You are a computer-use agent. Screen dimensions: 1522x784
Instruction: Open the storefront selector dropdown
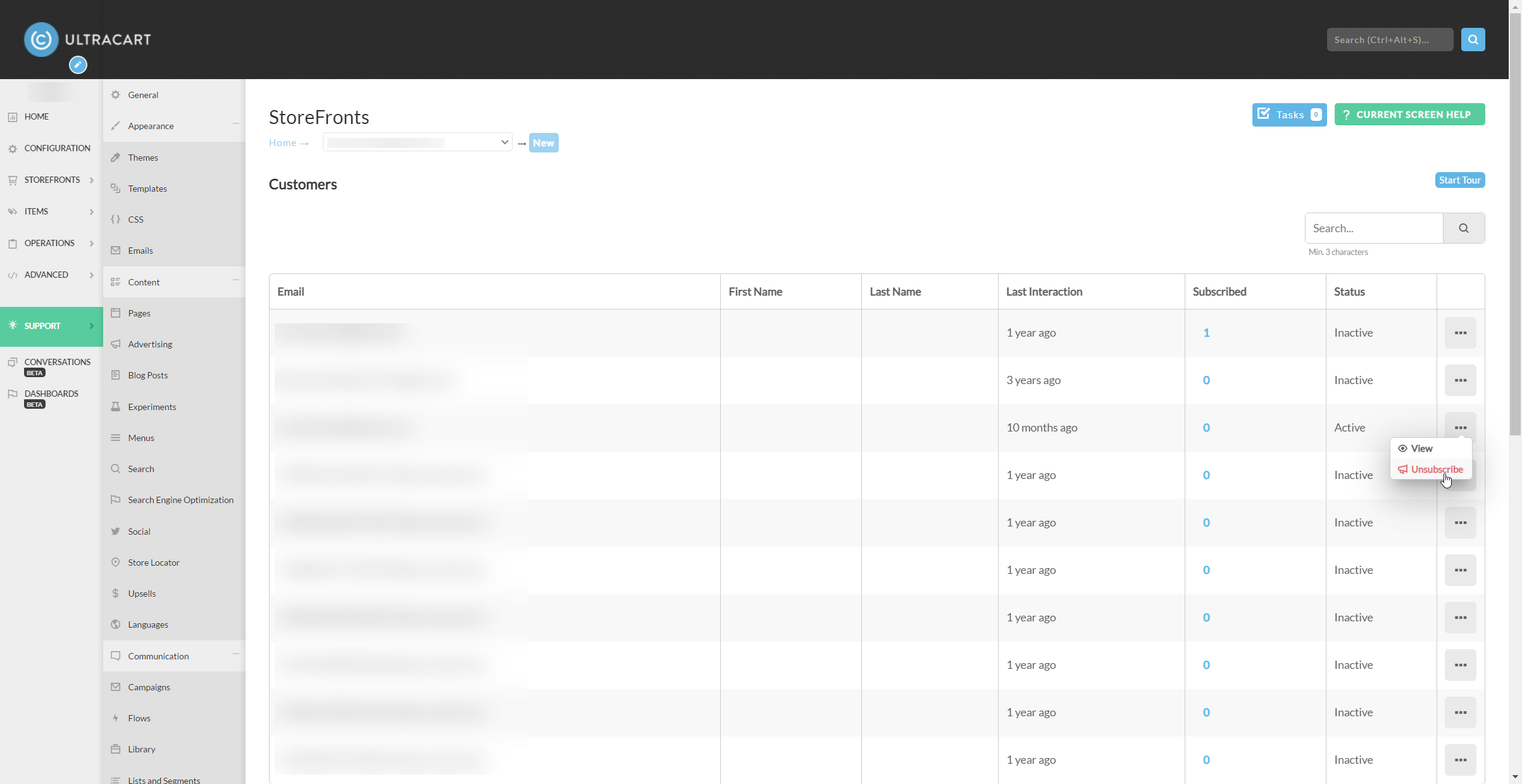(x=418, y=142)
